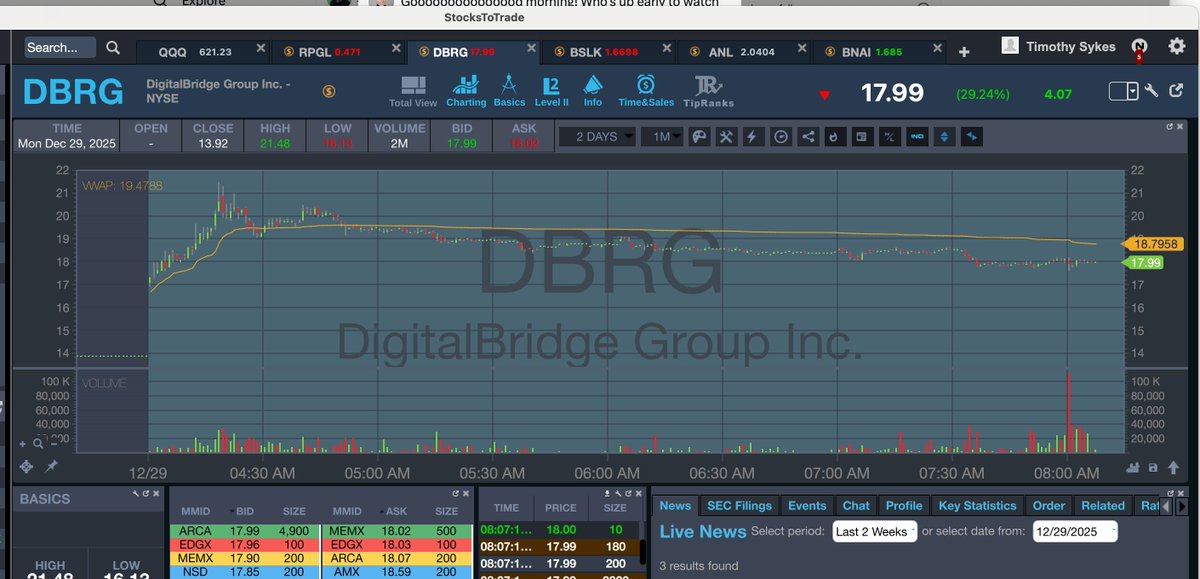
Task: Toggle the pin icon under chart
Action: click(51, 466)
